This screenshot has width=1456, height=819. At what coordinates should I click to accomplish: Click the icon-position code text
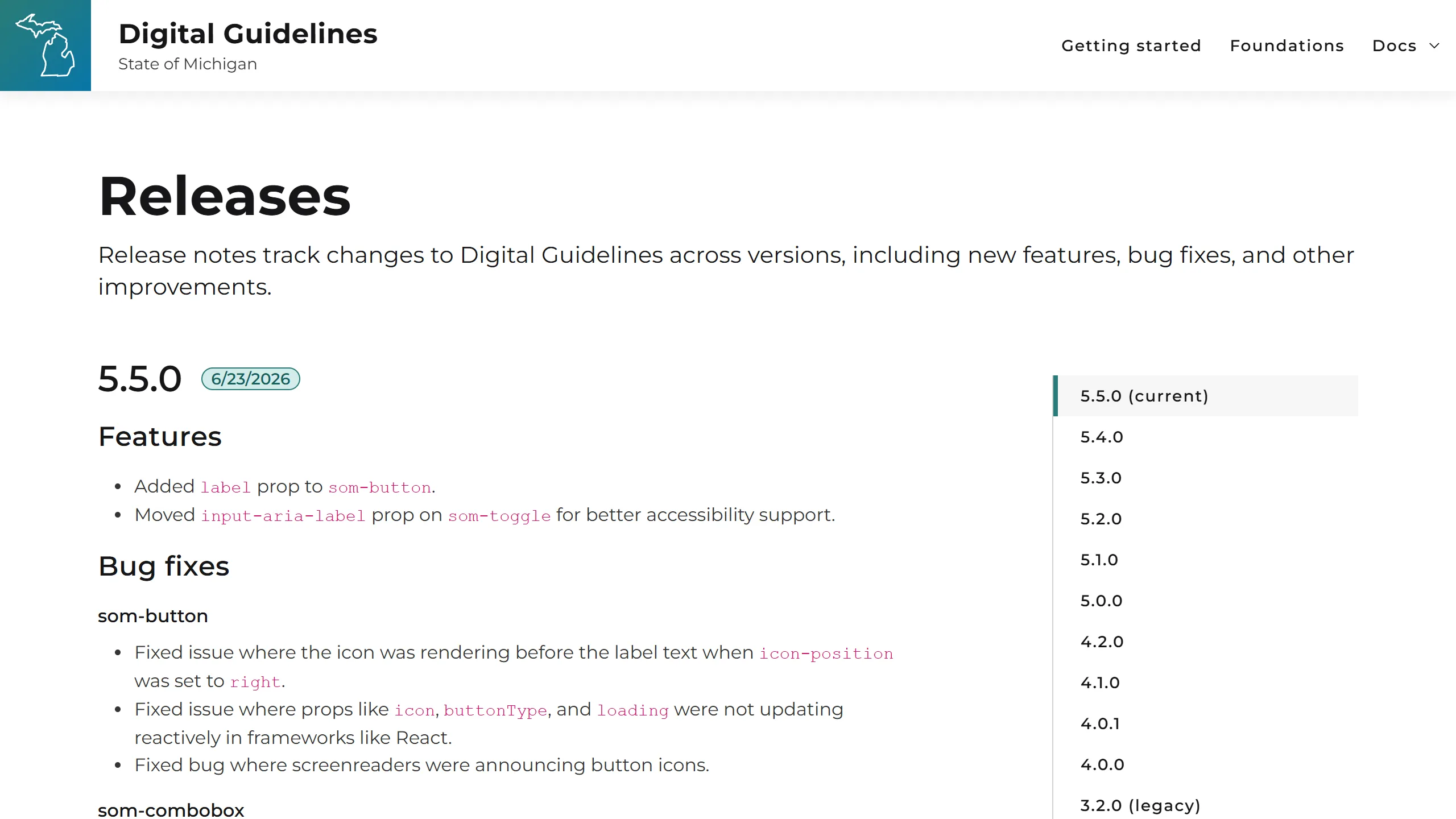tap(826, 654)
